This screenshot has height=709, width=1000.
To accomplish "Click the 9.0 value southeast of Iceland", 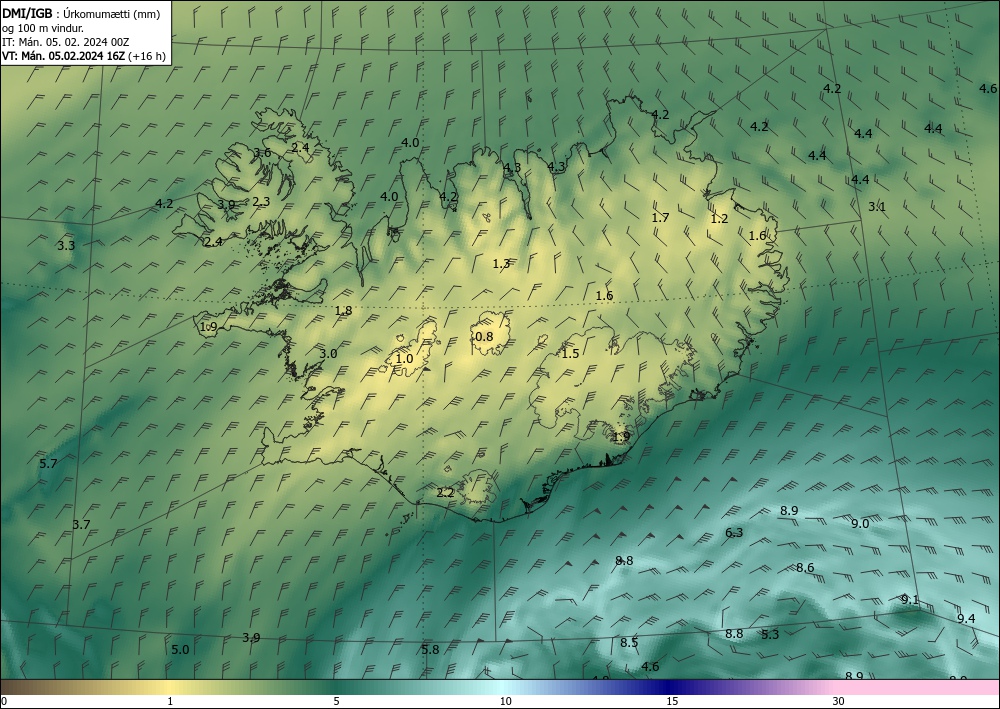I will point(860,523).
